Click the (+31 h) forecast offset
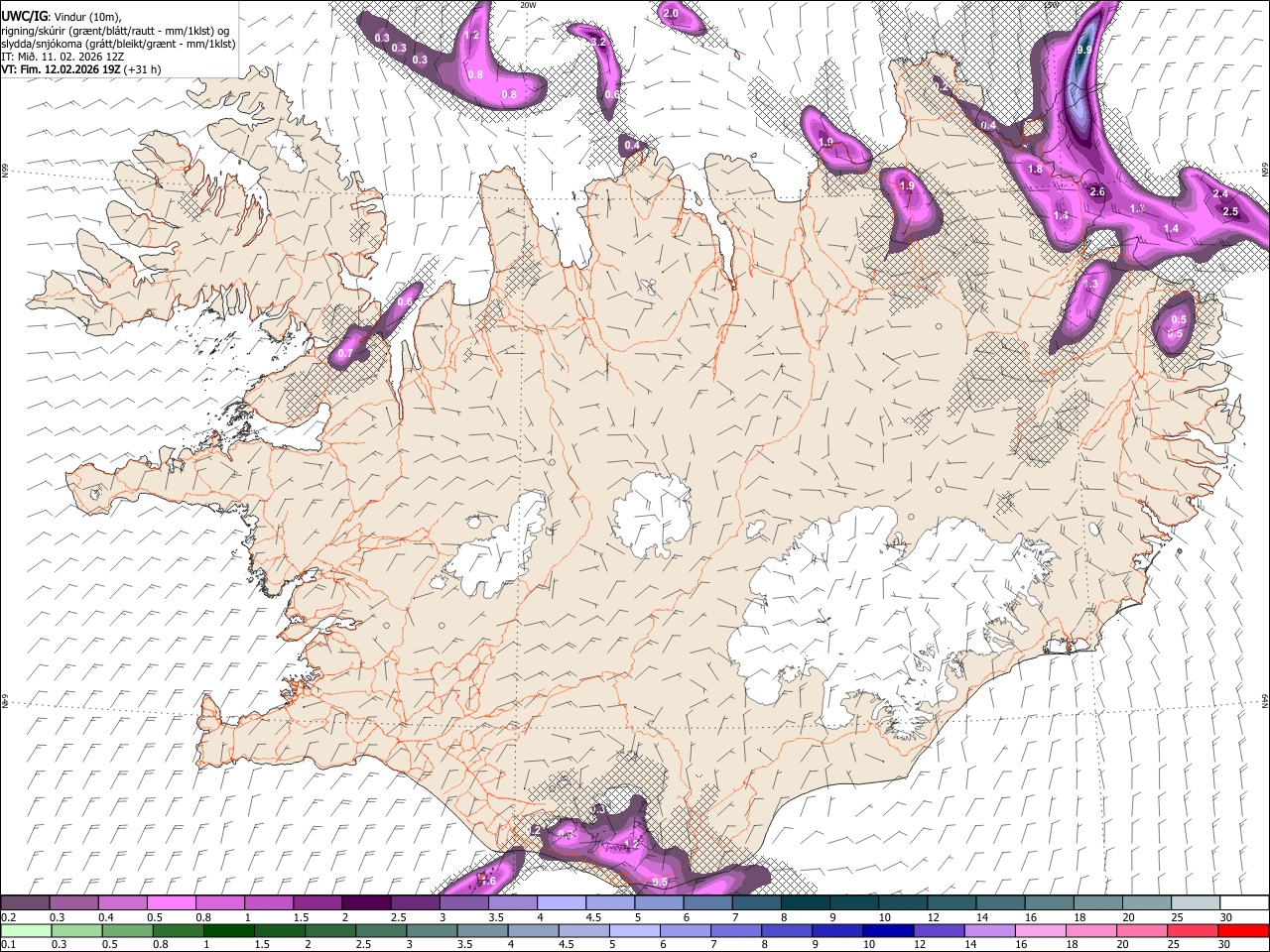 pyautogui.click(x=143, y=69)
